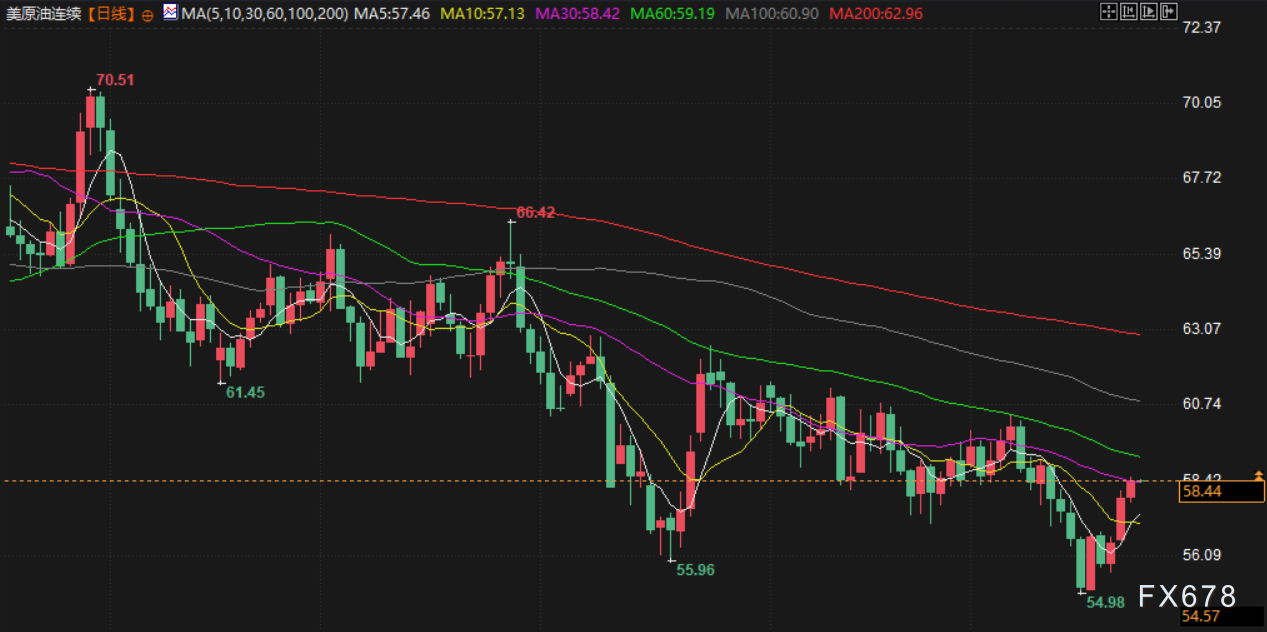Image resolution: width=1267 pixels, height=632 pixels.
Task: Select the green MA60:59.19 legend
Action: coord(678,14)
